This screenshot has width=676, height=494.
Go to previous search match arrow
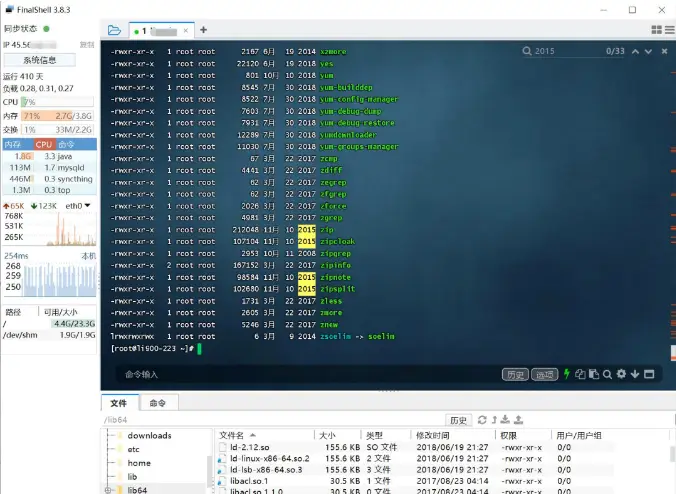point(635,51)
